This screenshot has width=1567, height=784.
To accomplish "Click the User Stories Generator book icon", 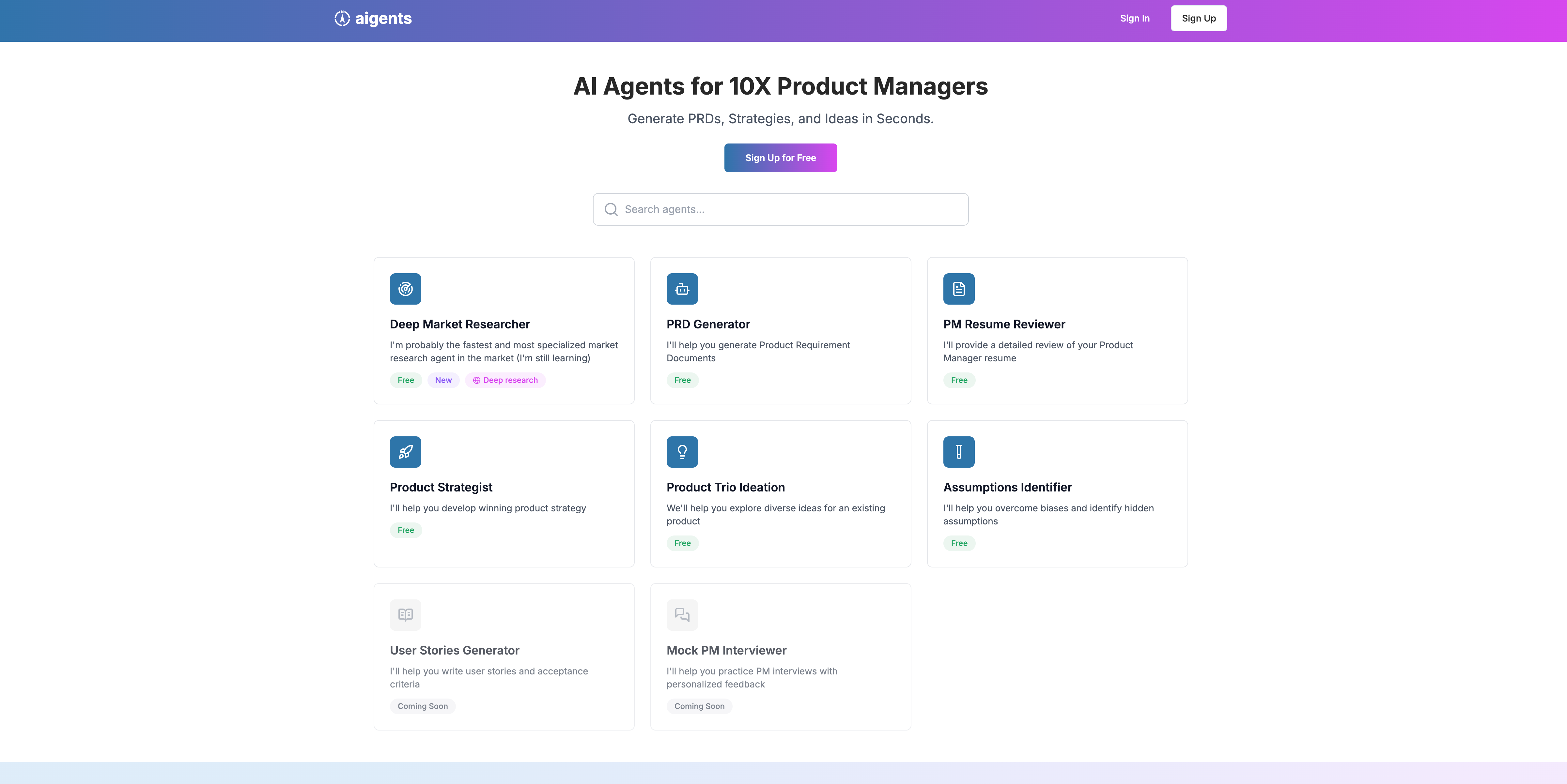I will (x=405, y=614).
